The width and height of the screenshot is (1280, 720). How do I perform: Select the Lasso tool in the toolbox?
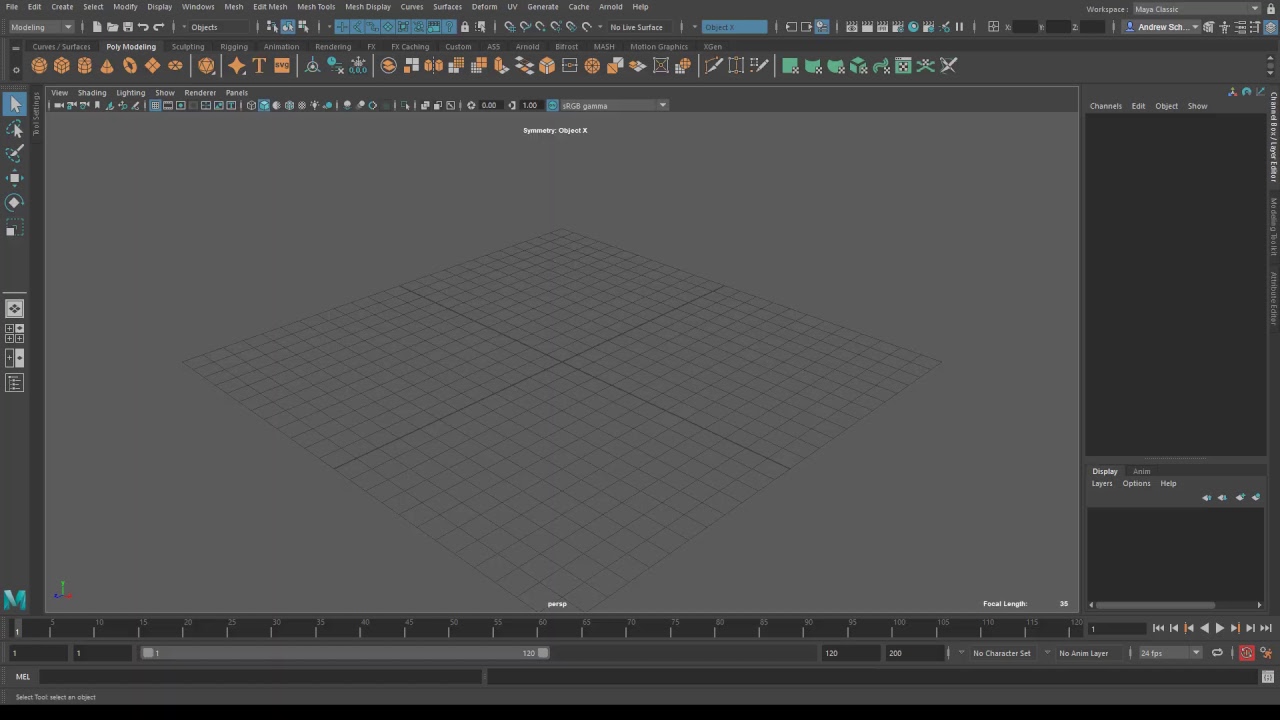[x=14, y=129]
